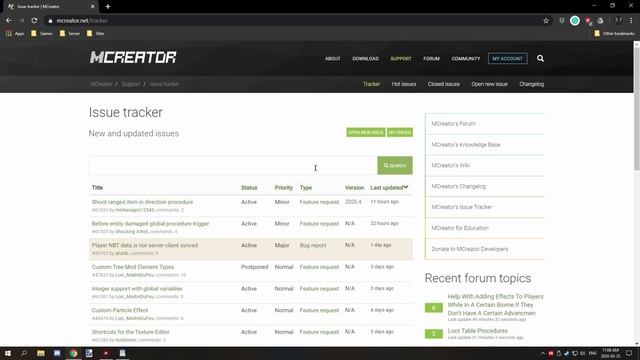
Task: Open the Games bookmark folder
Action: 42,33
